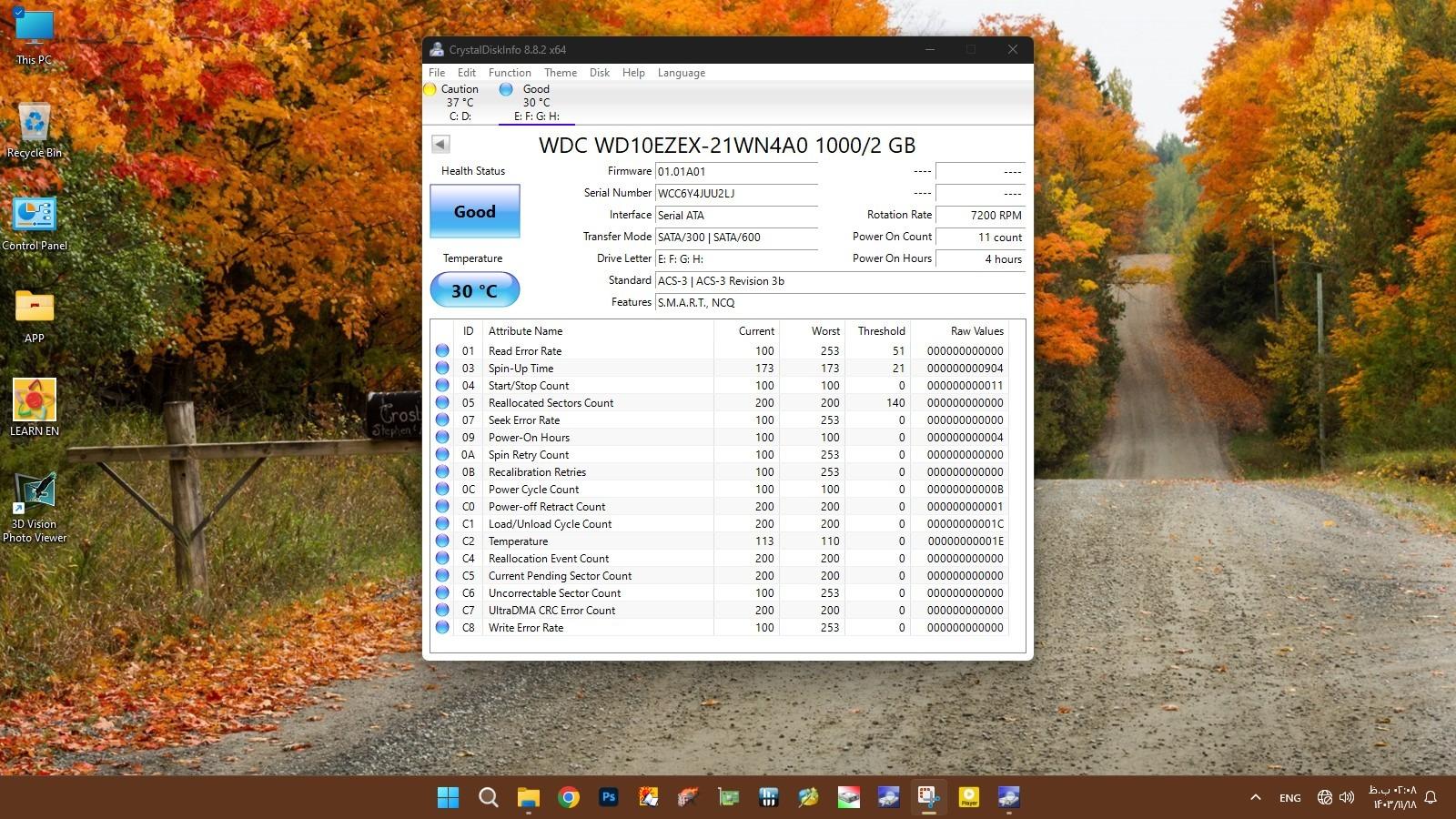Open the Theme menu
Image resolution: width=1456 pixels, height=819 pixels.
tap(561, 73)
